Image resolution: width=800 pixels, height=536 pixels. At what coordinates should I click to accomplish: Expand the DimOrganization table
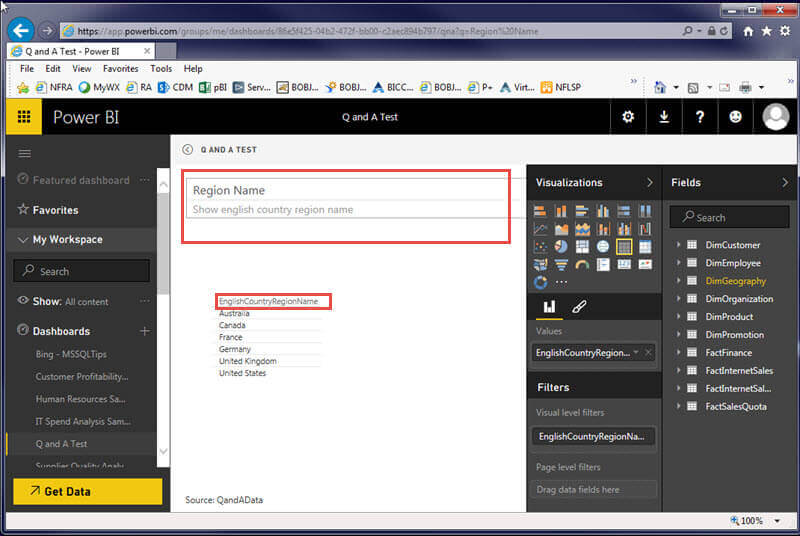point(678,298)
